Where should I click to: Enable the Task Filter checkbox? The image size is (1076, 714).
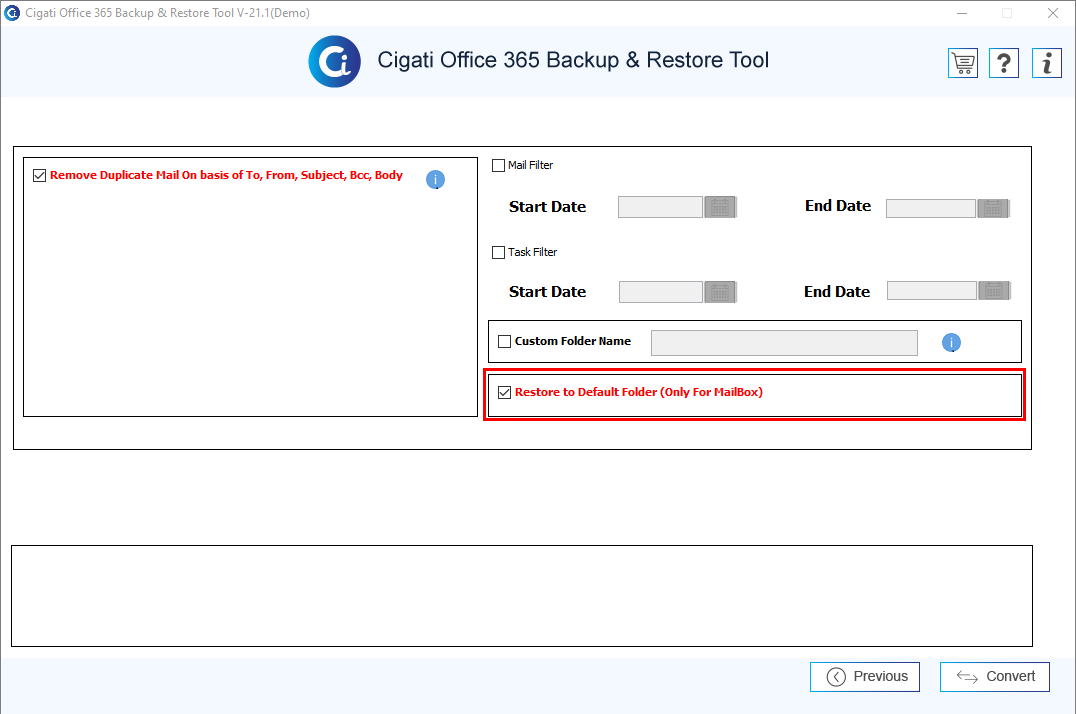499,253
